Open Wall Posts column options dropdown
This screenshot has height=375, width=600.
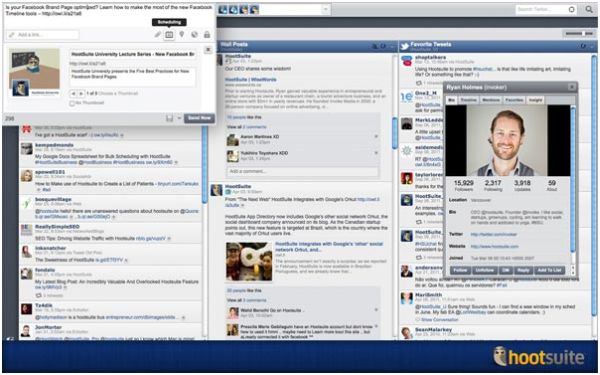[x=391, y=46]
